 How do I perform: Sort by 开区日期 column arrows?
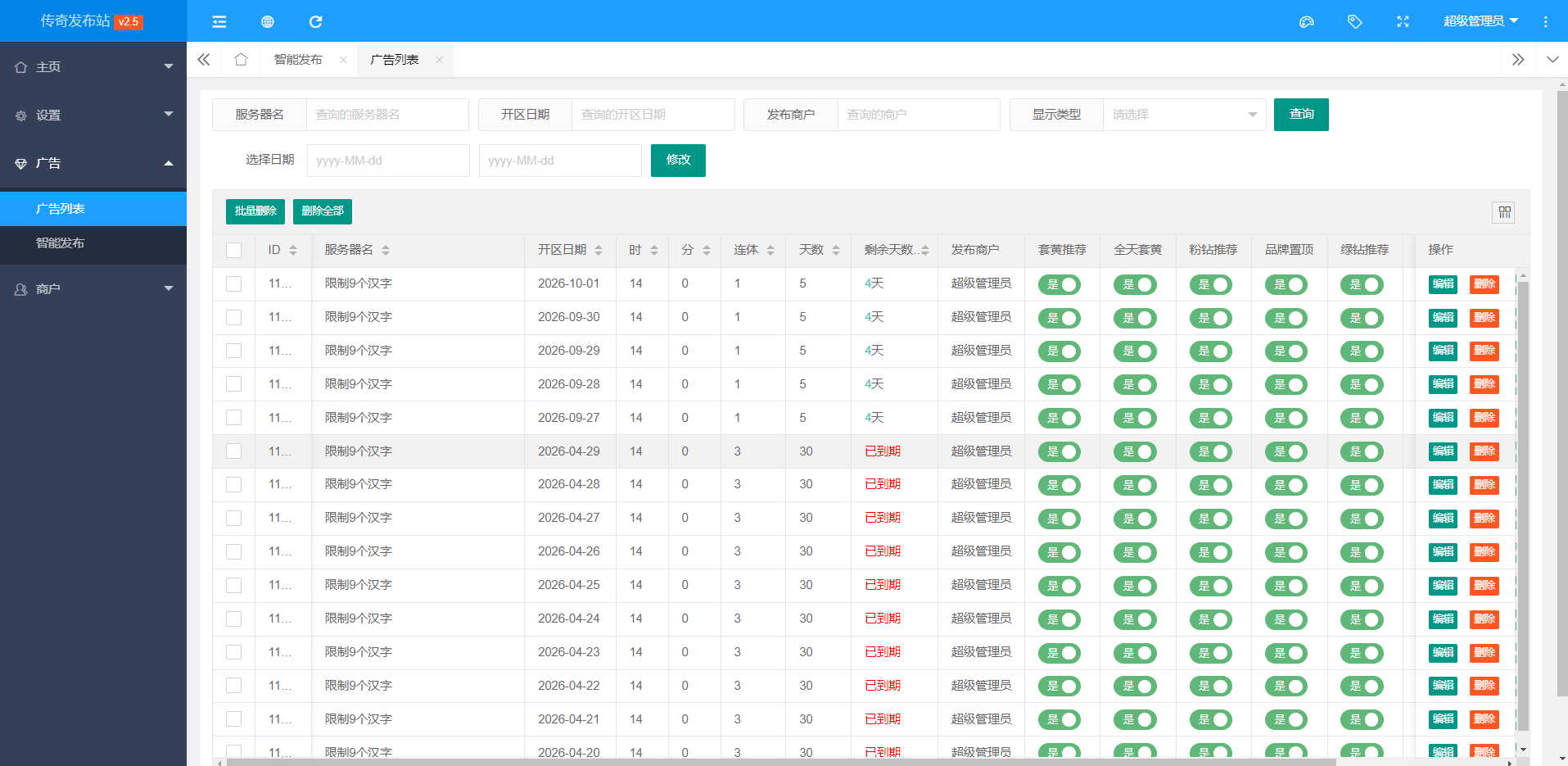pyautogui.click(x=599, y=251)
